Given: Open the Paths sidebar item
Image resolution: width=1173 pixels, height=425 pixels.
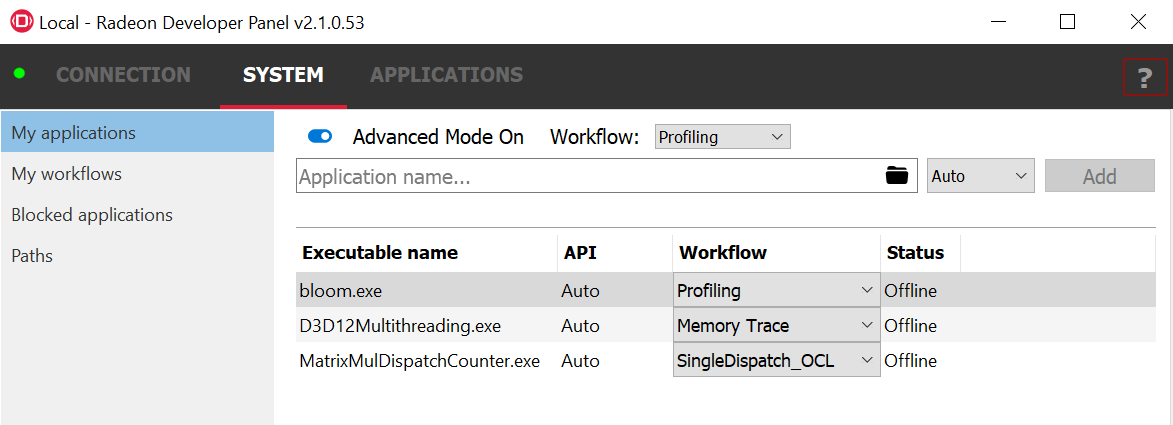Looking at the screenshot, I should (32, 256).
